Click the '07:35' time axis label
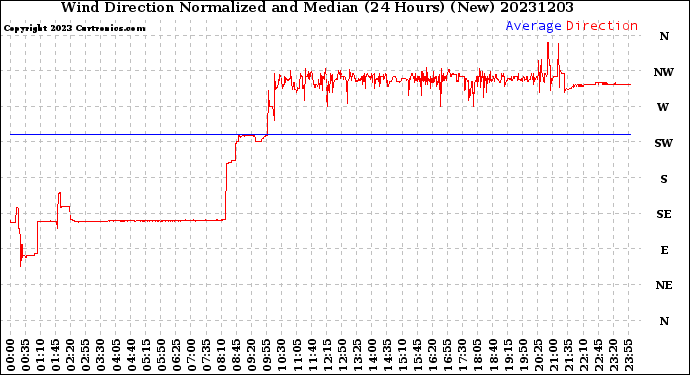This screenshot has width=690, height=375. (x=206, y=355)
